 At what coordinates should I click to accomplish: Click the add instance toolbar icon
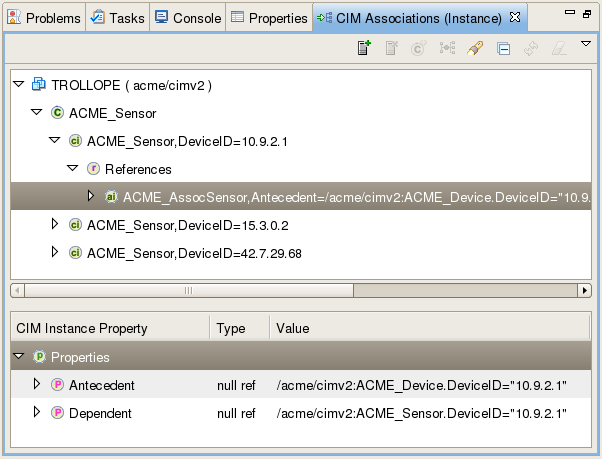point(364,48)
